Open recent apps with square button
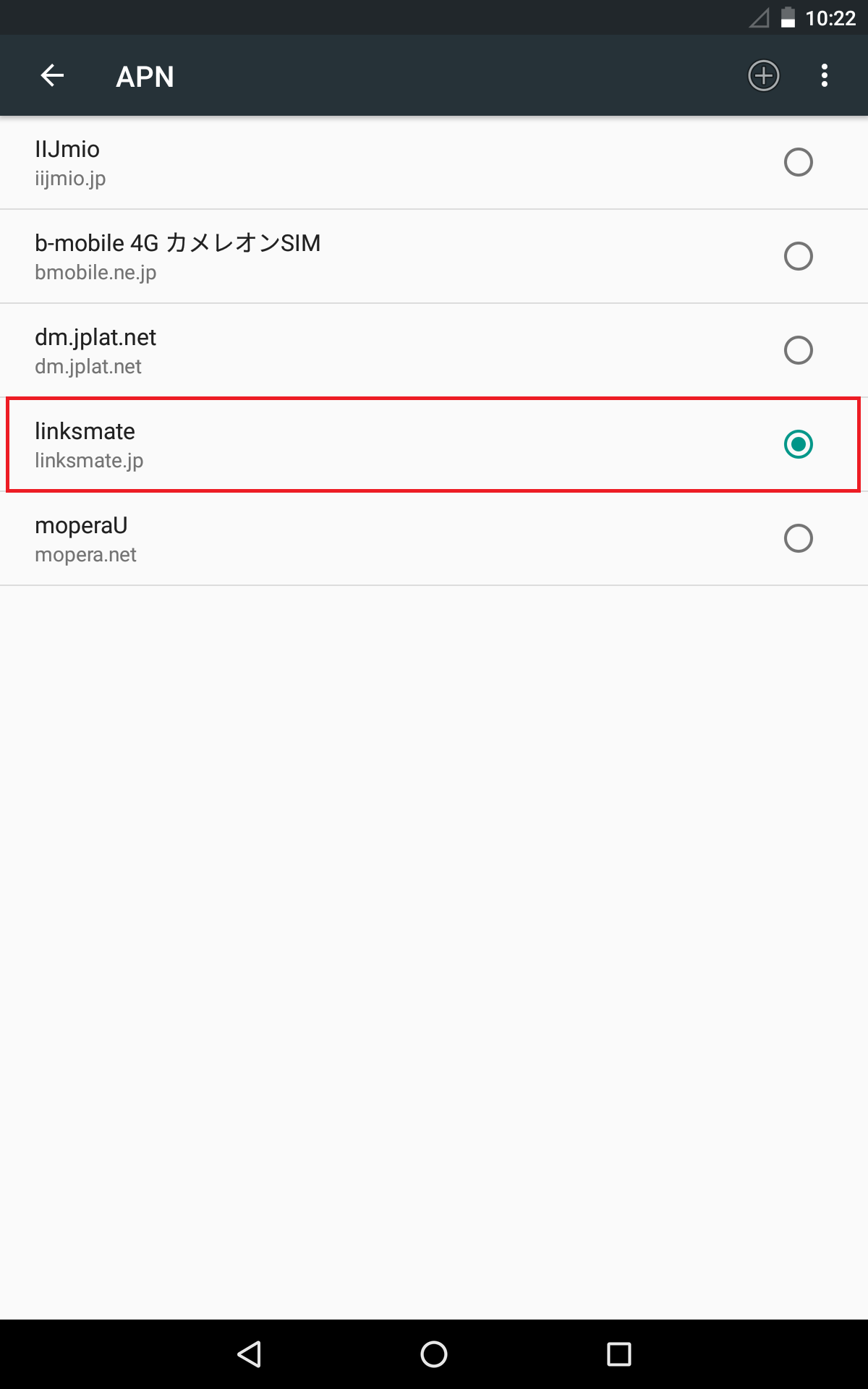 point(618,1354)
